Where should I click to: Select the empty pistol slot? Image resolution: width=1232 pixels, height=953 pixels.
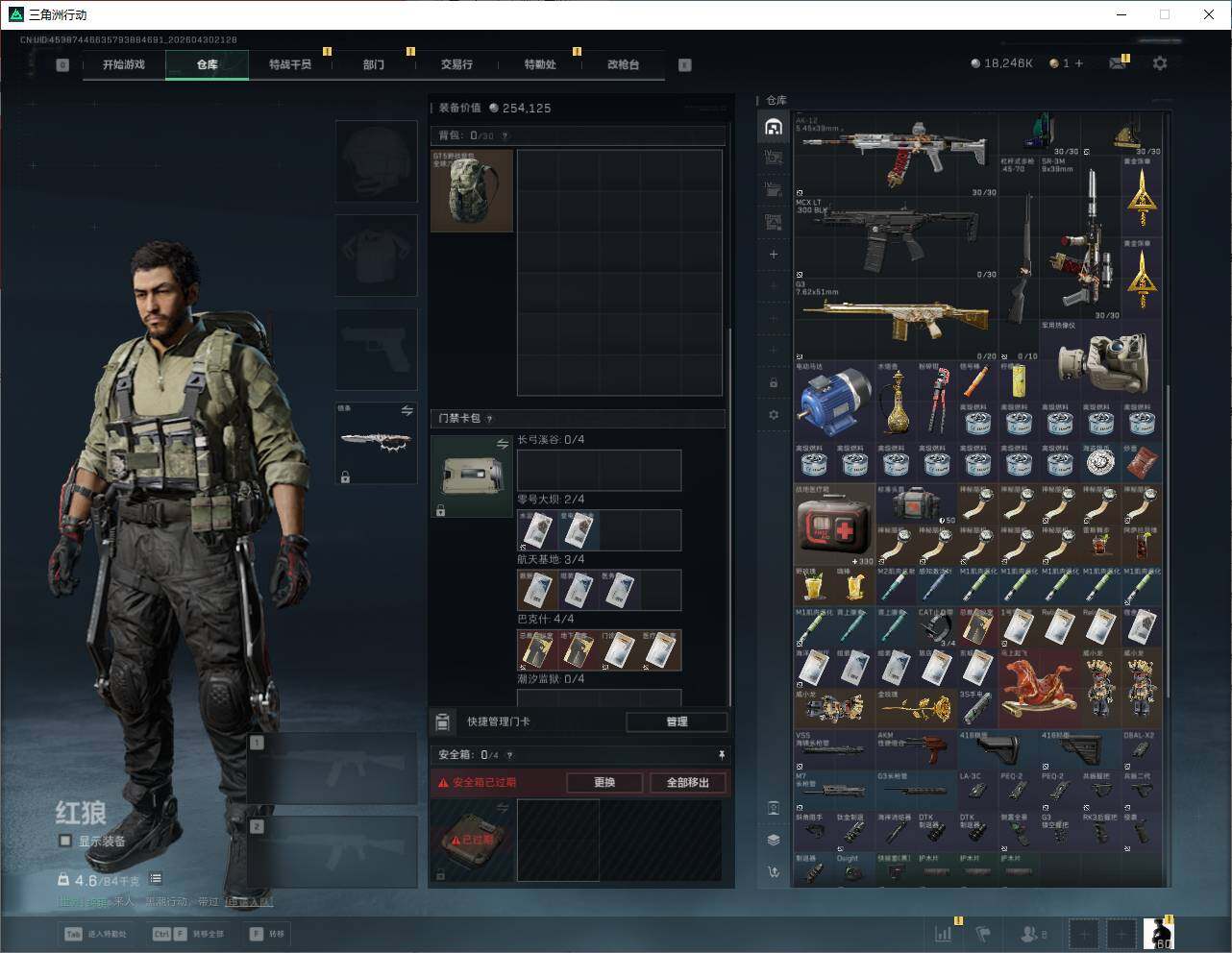[376, 349]
